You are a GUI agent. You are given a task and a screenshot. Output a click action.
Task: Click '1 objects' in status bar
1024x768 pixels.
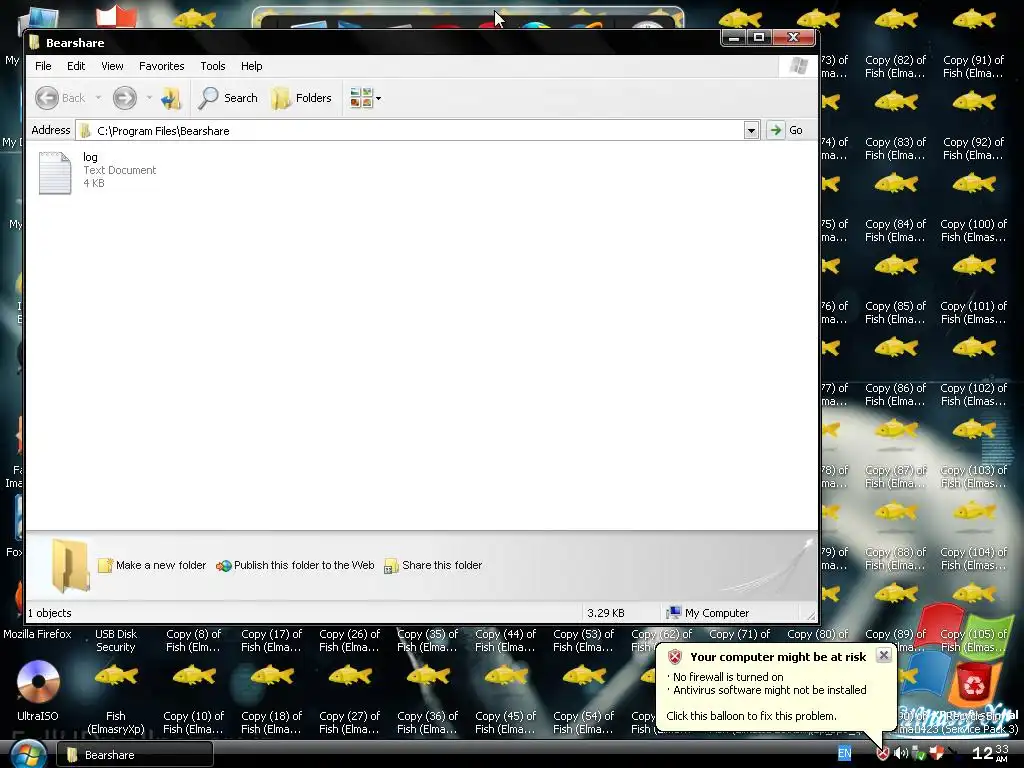pos(50,613)
